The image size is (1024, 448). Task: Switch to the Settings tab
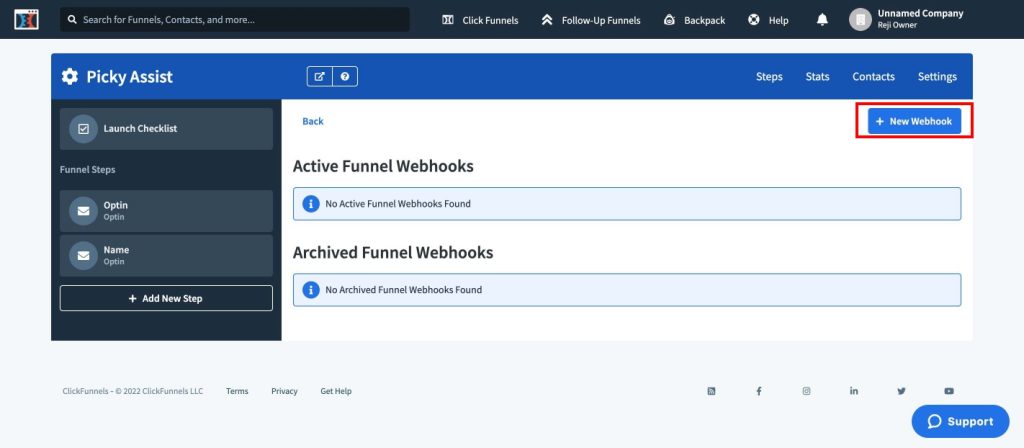tap(937, 76)
